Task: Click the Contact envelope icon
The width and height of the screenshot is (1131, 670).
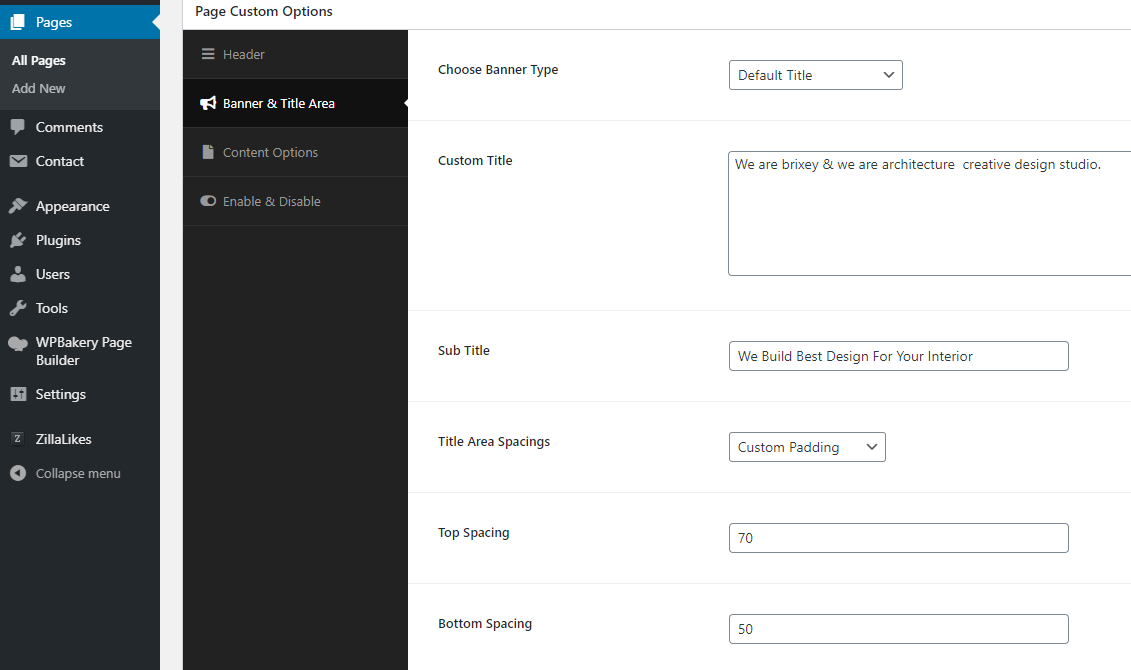Action: [18, 161]
